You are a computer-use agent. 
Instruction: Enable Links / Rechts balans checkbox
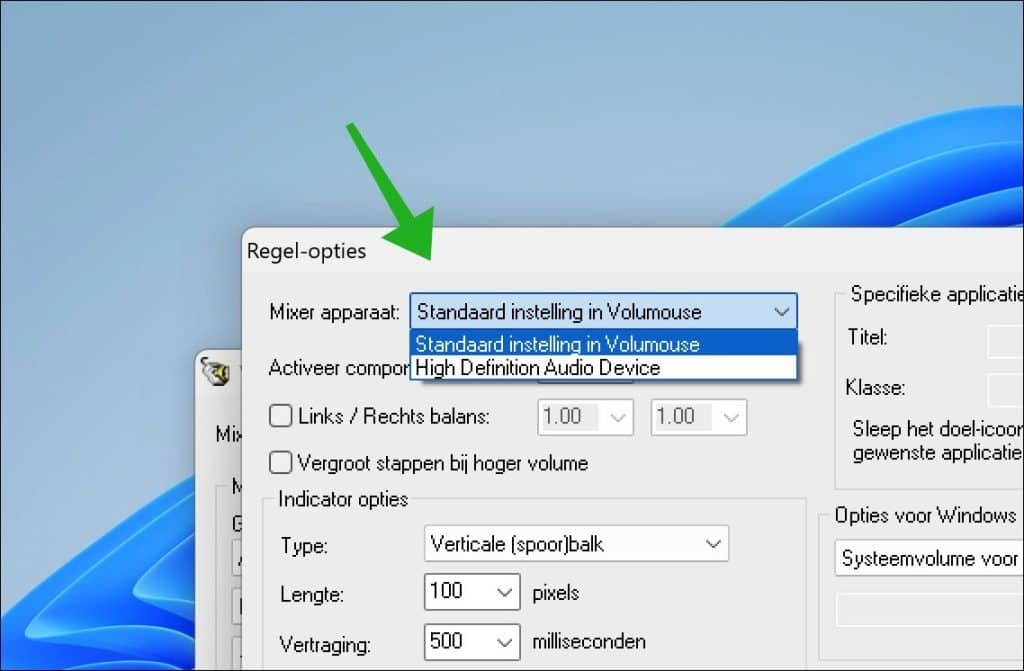pos(281,416)
